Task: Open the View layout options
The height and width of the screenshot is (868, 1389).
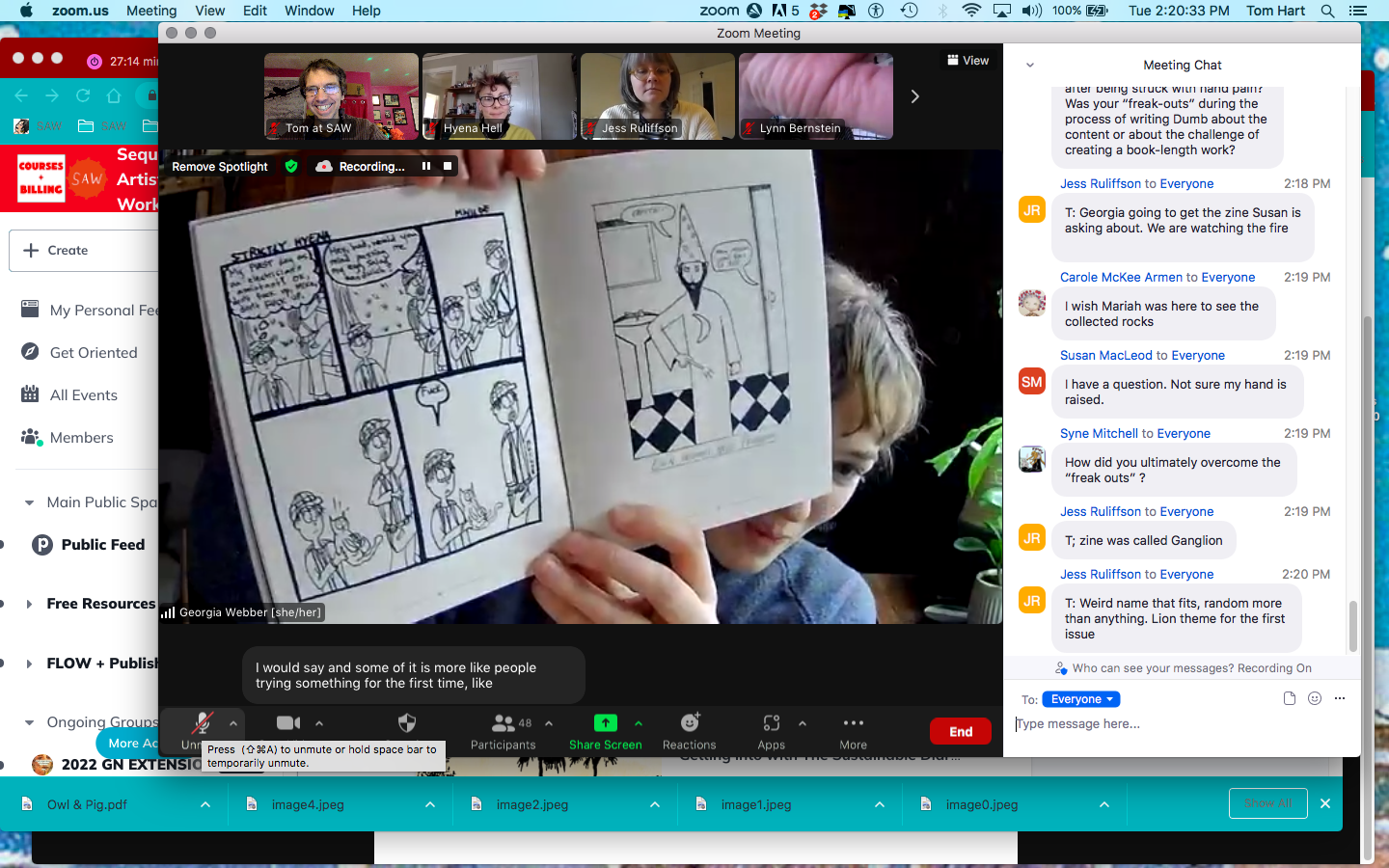Action: point(968,60)
